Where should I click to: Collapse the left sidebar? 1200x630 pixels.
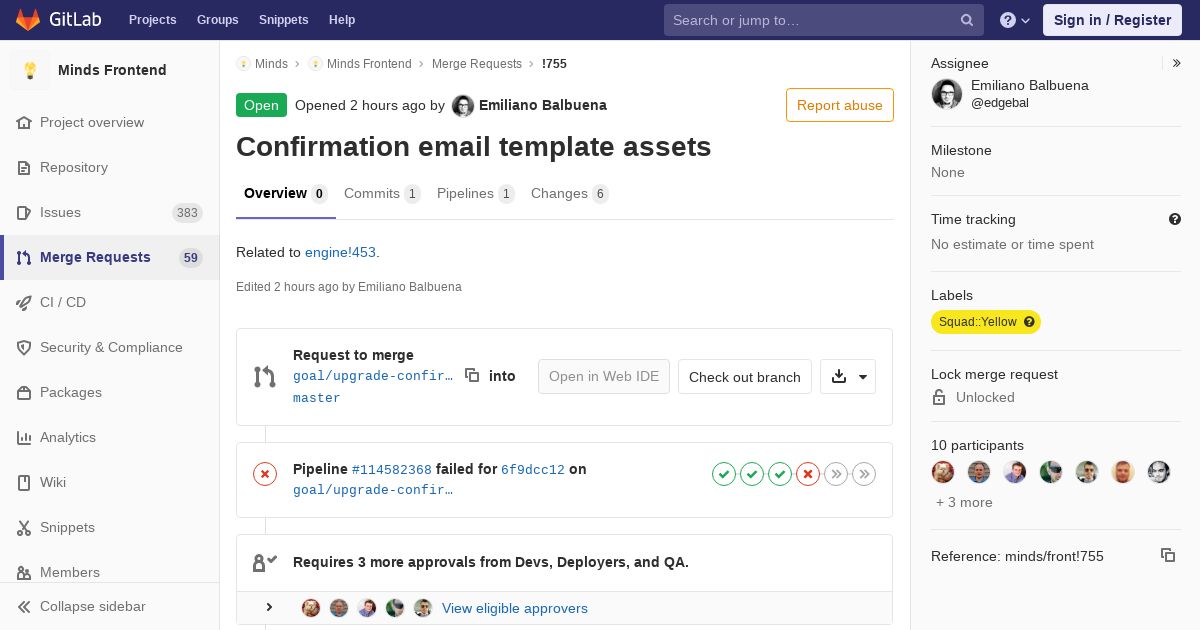(92, 607)
